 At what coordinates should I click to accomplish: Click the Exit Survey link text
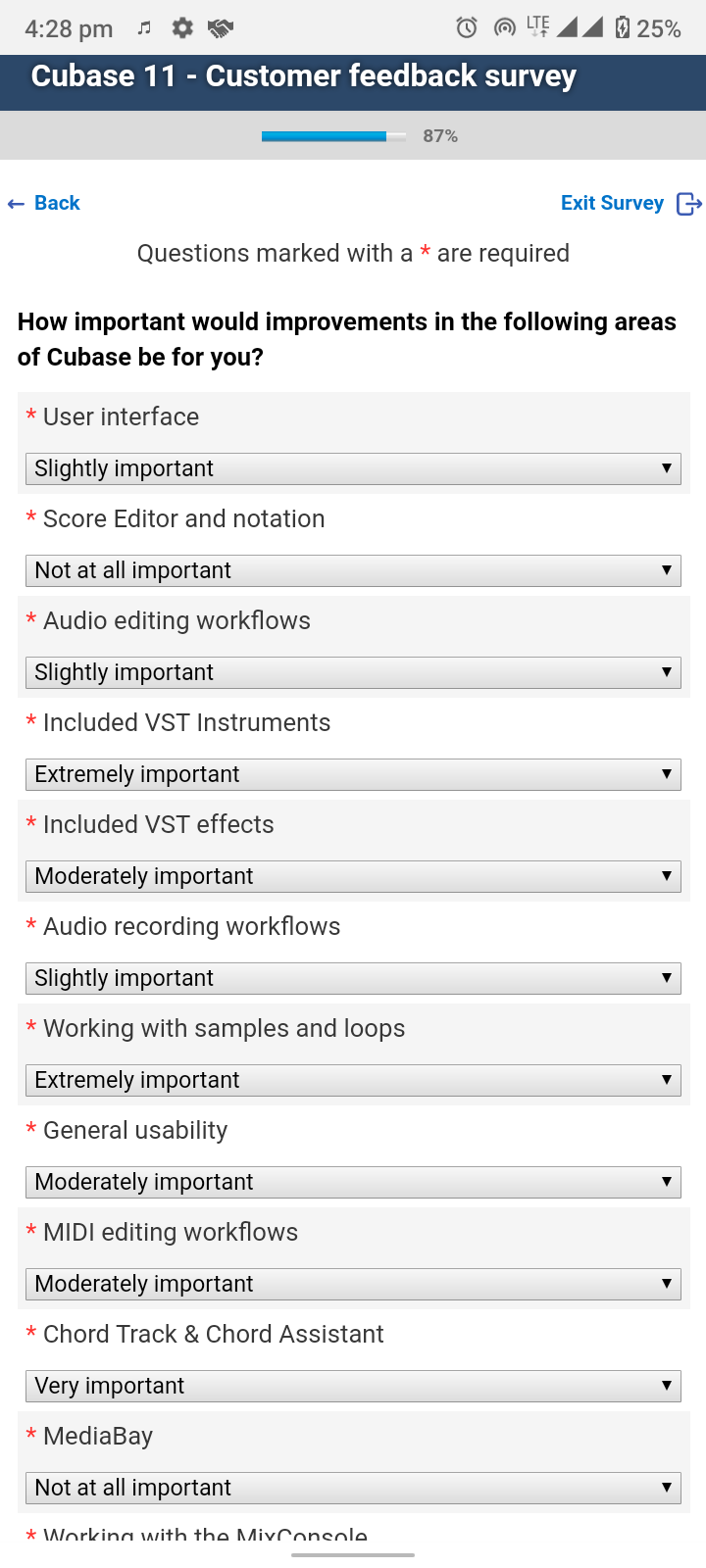click(612, 203)
